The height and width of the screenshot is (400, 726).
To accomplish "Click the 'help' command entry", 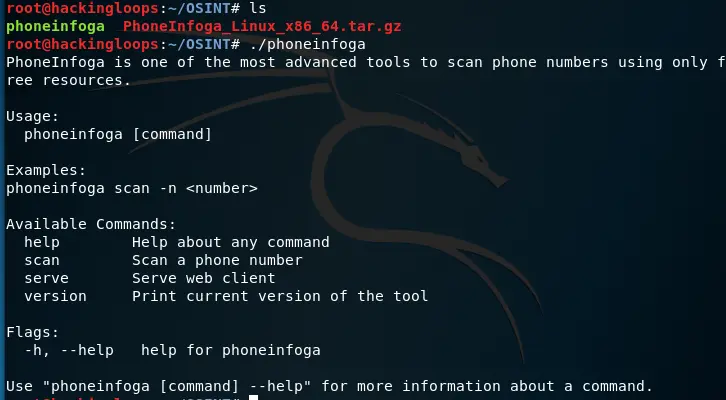I will click(42, 242).
